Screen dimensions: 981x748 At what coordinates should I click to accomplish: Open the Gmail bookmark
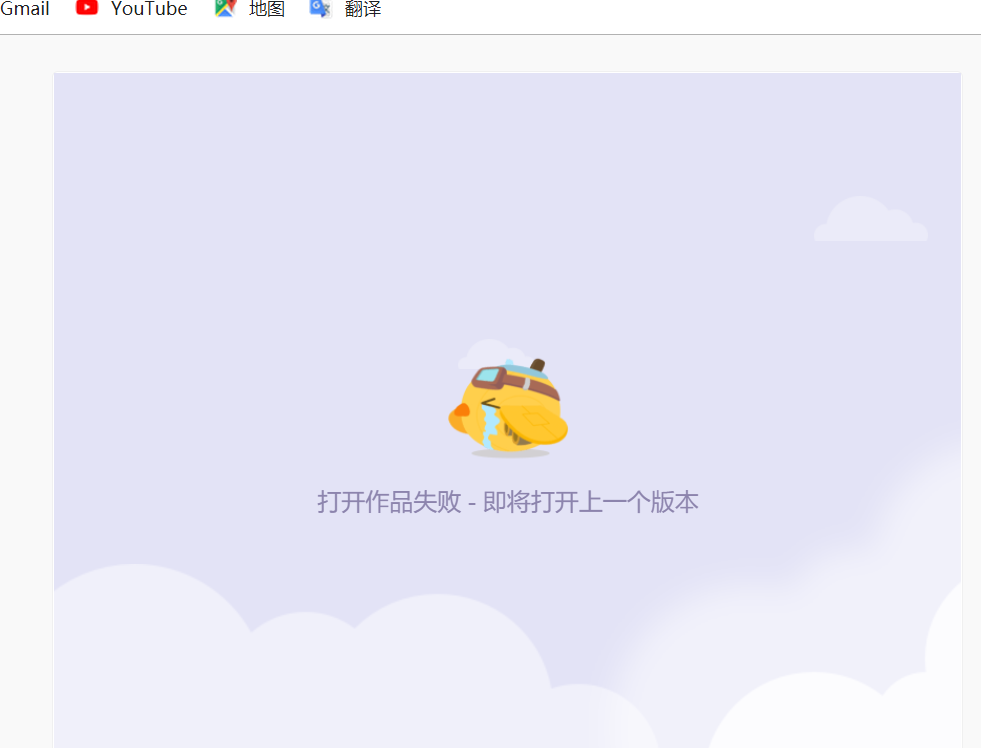24,8
